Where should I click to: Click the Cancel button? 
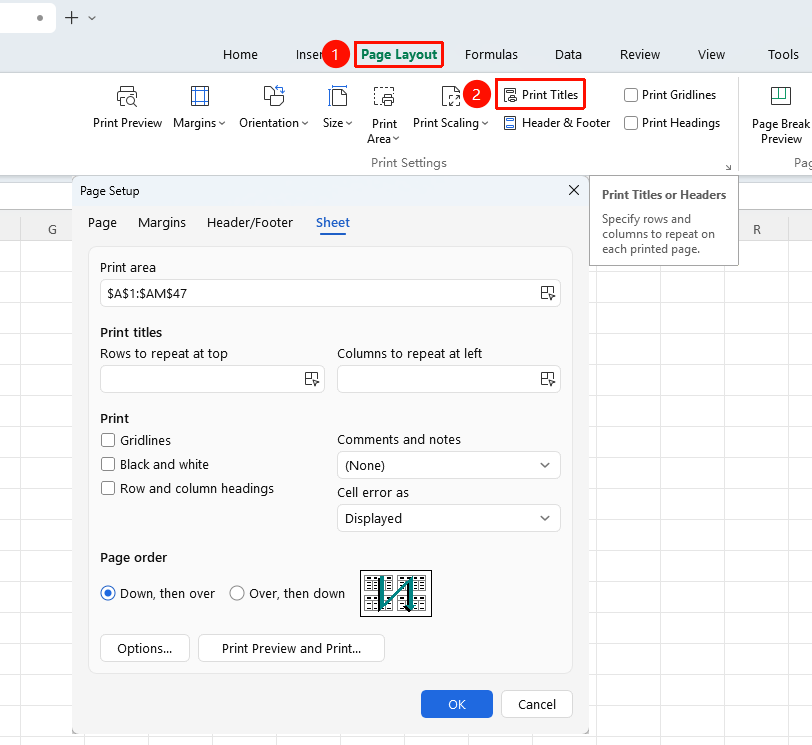click(536, 704)
